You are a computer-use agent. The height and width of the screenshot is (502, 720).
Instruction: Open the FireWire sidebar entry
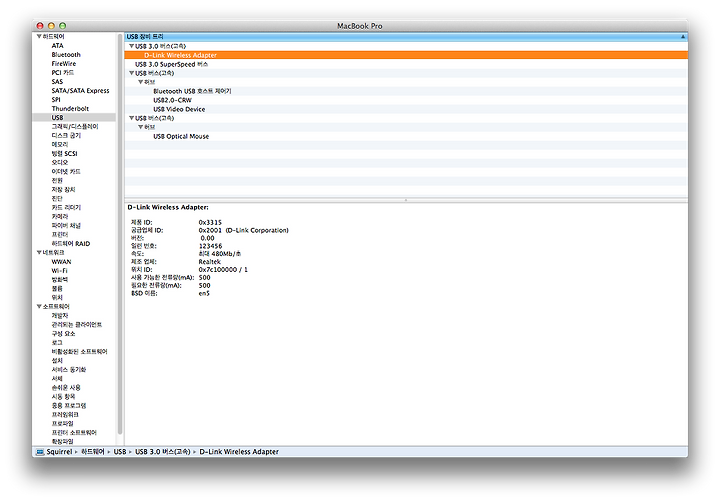64,63
